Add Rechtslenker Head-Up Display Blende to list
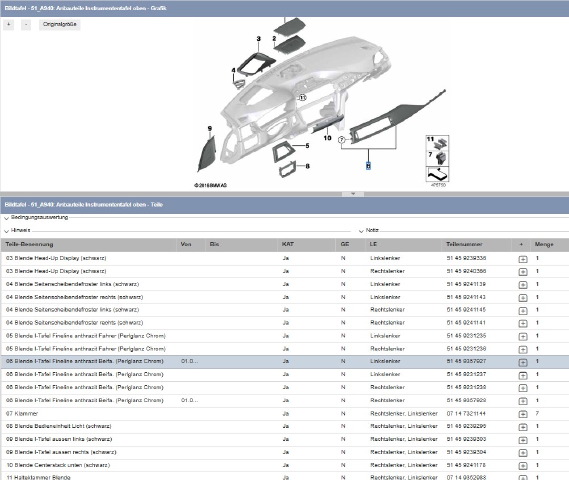The height and width of the screenshot is (480, 569). click(x=523, y=272)
